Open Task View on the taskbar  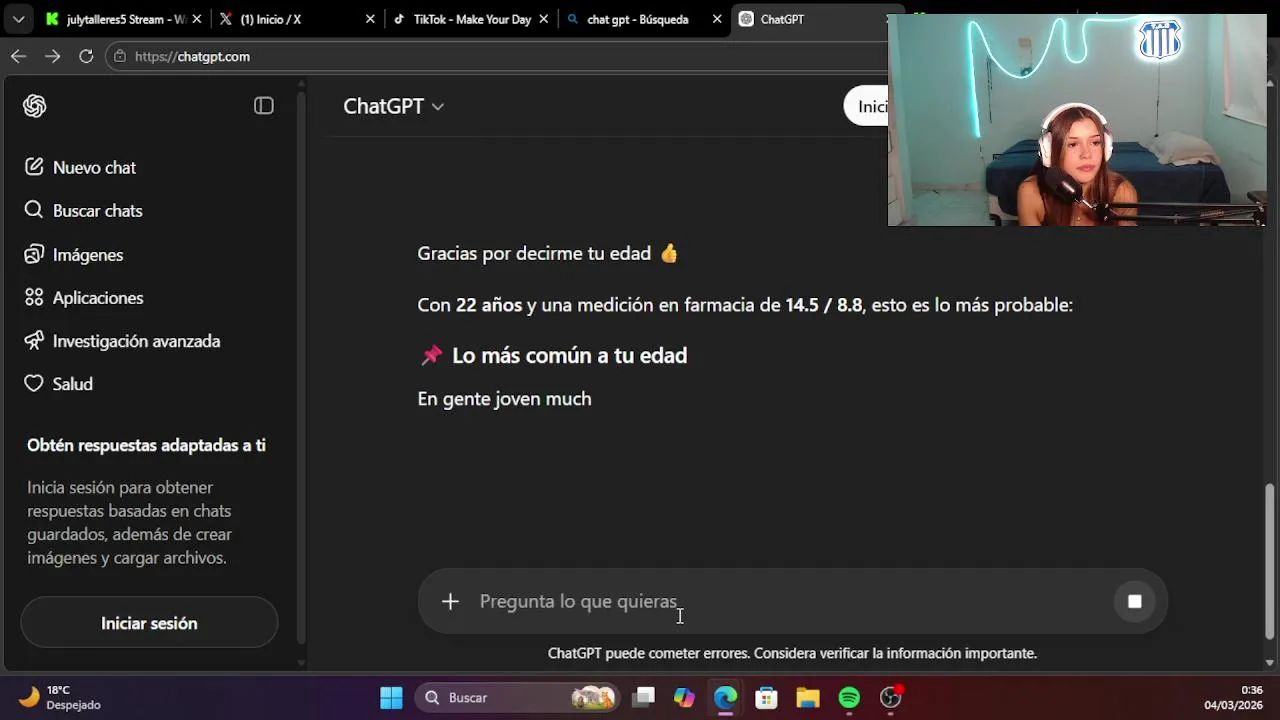644,697
